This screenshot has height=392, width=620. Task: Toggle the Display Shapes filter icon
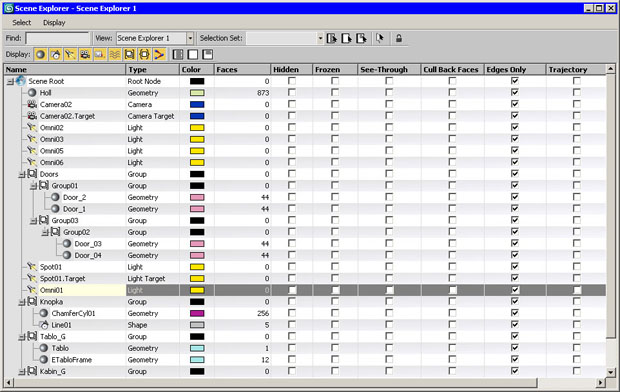55,54
